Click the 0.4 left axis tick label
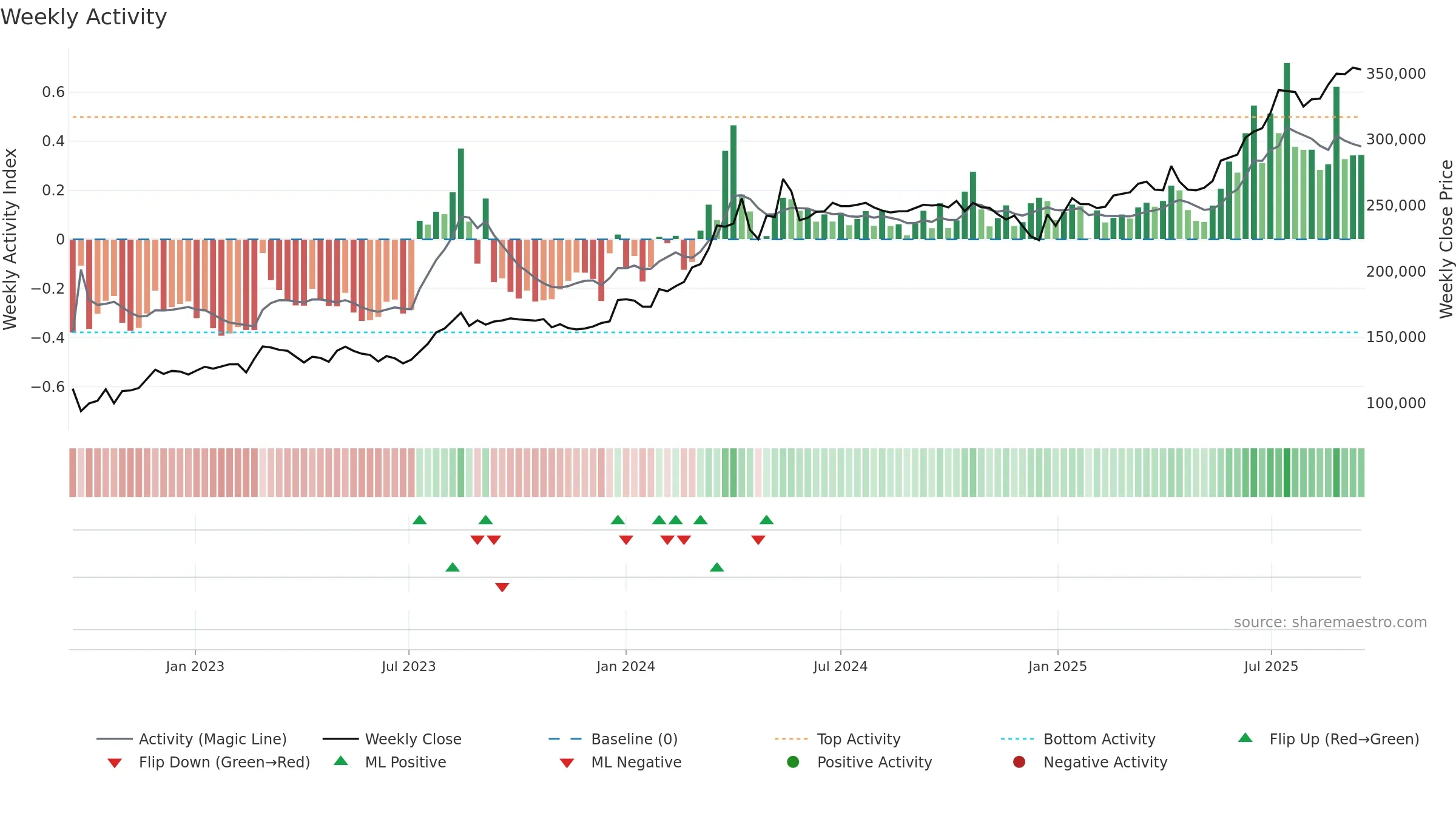The height and width of the screenshot is (819, 1456). tap(53, 141)
